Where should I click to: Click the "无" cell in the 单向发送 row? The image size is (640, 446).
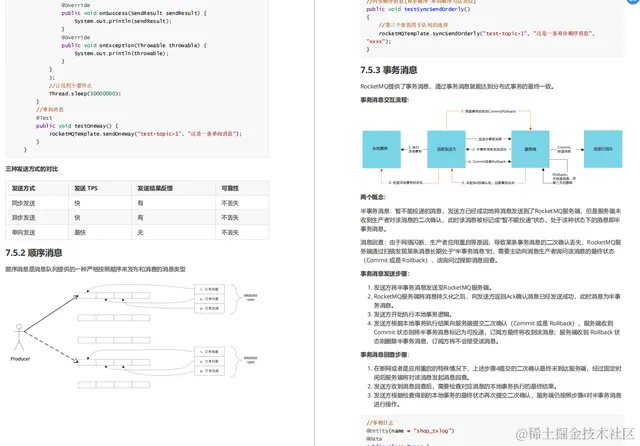tap(140, 232)
